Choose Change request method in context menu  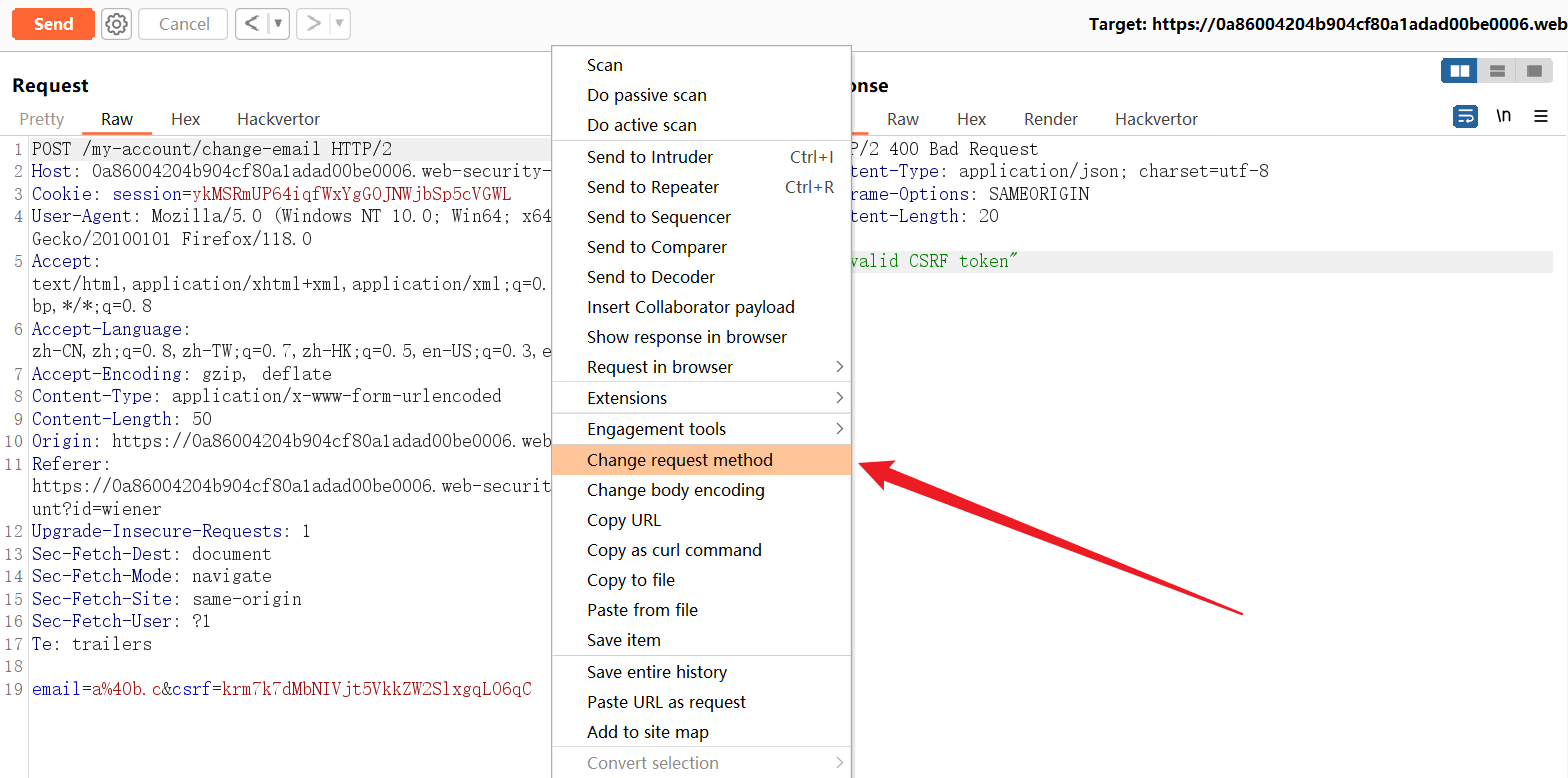pos(680,460)
